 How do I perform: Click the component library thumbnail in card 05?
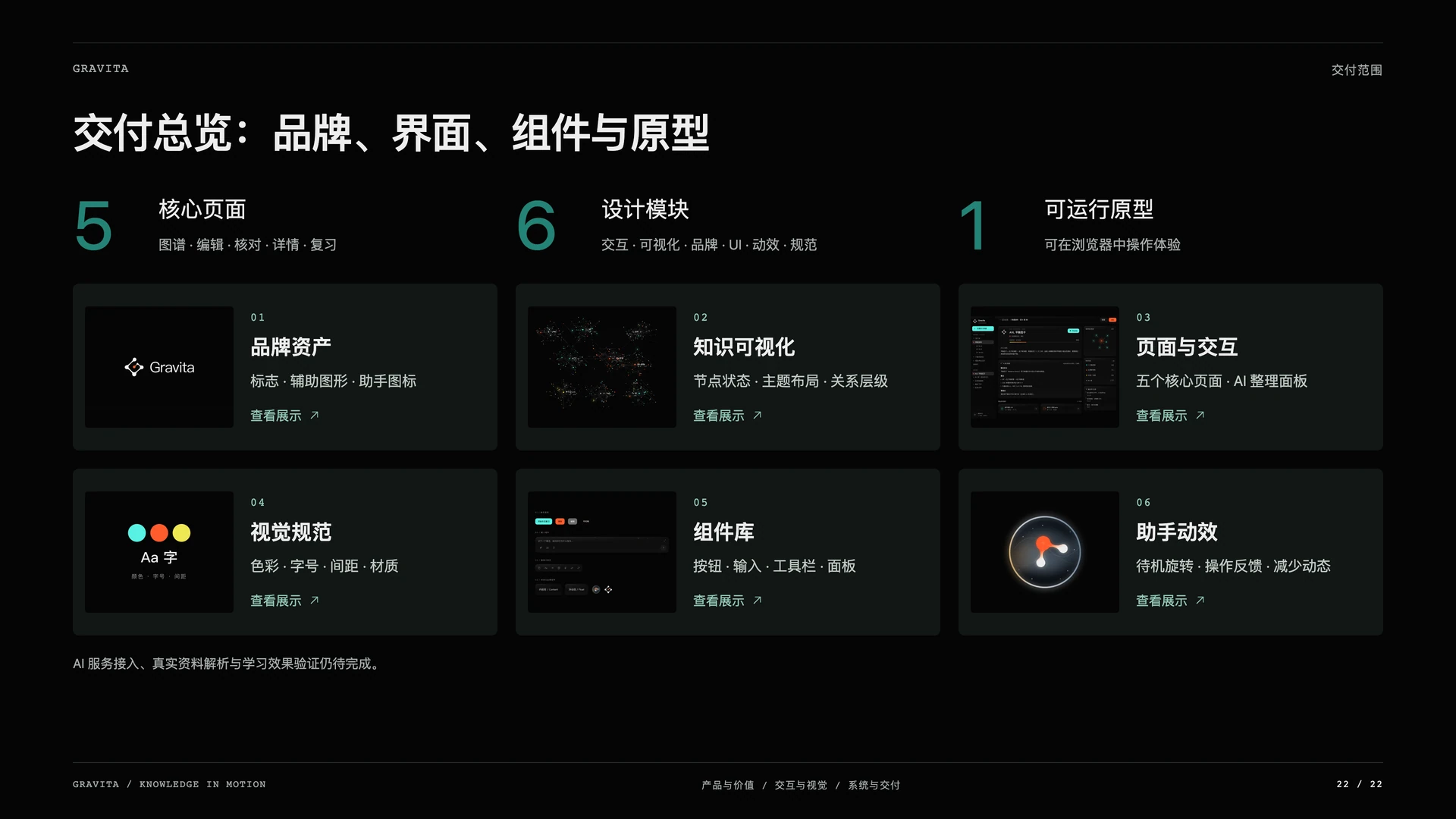coord(602,552)
